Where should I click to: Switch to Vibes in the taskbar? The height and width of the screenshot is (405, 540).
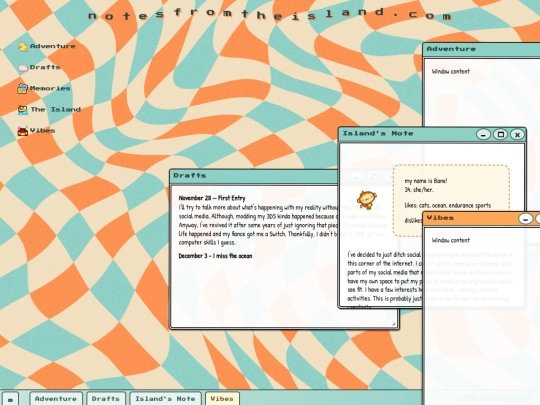[222, 399]
